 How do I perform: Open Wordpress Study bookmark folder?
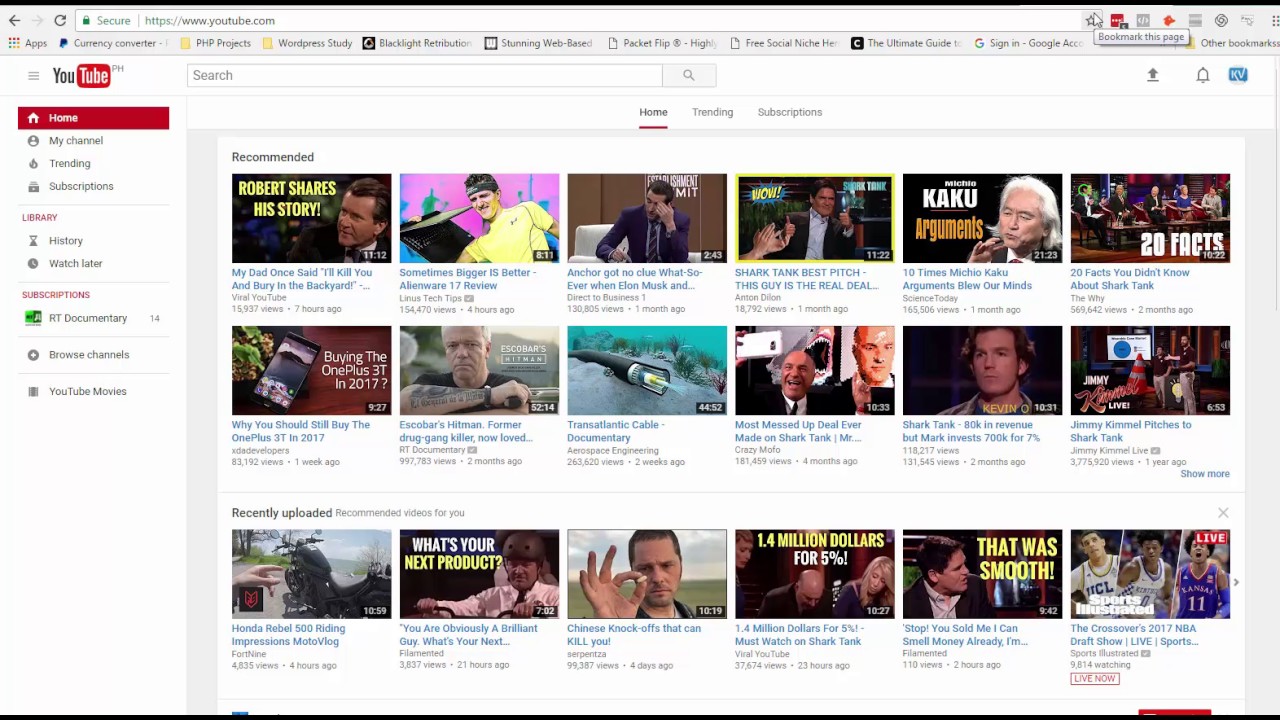[x=306, y=43]
